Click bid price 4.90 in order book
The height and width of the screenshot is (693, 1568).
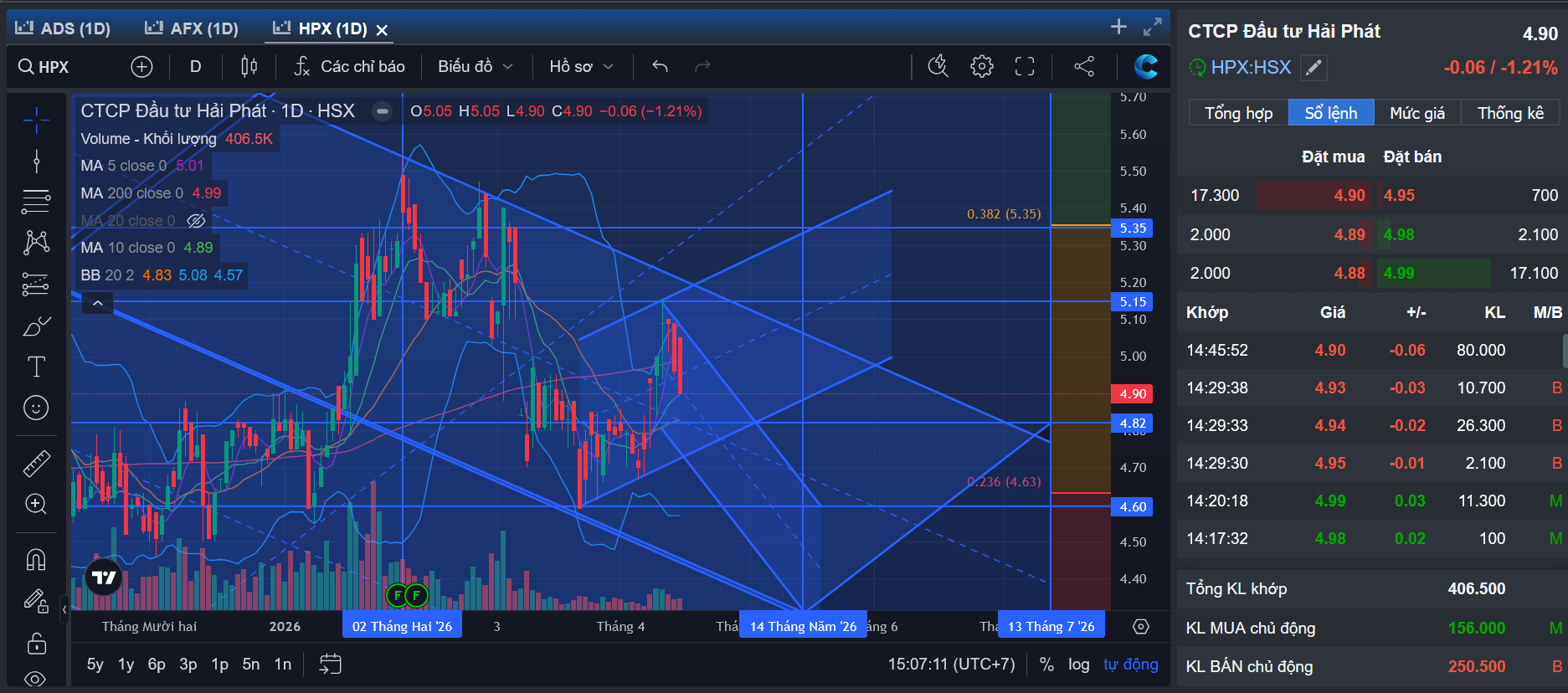click(1350, 195)
